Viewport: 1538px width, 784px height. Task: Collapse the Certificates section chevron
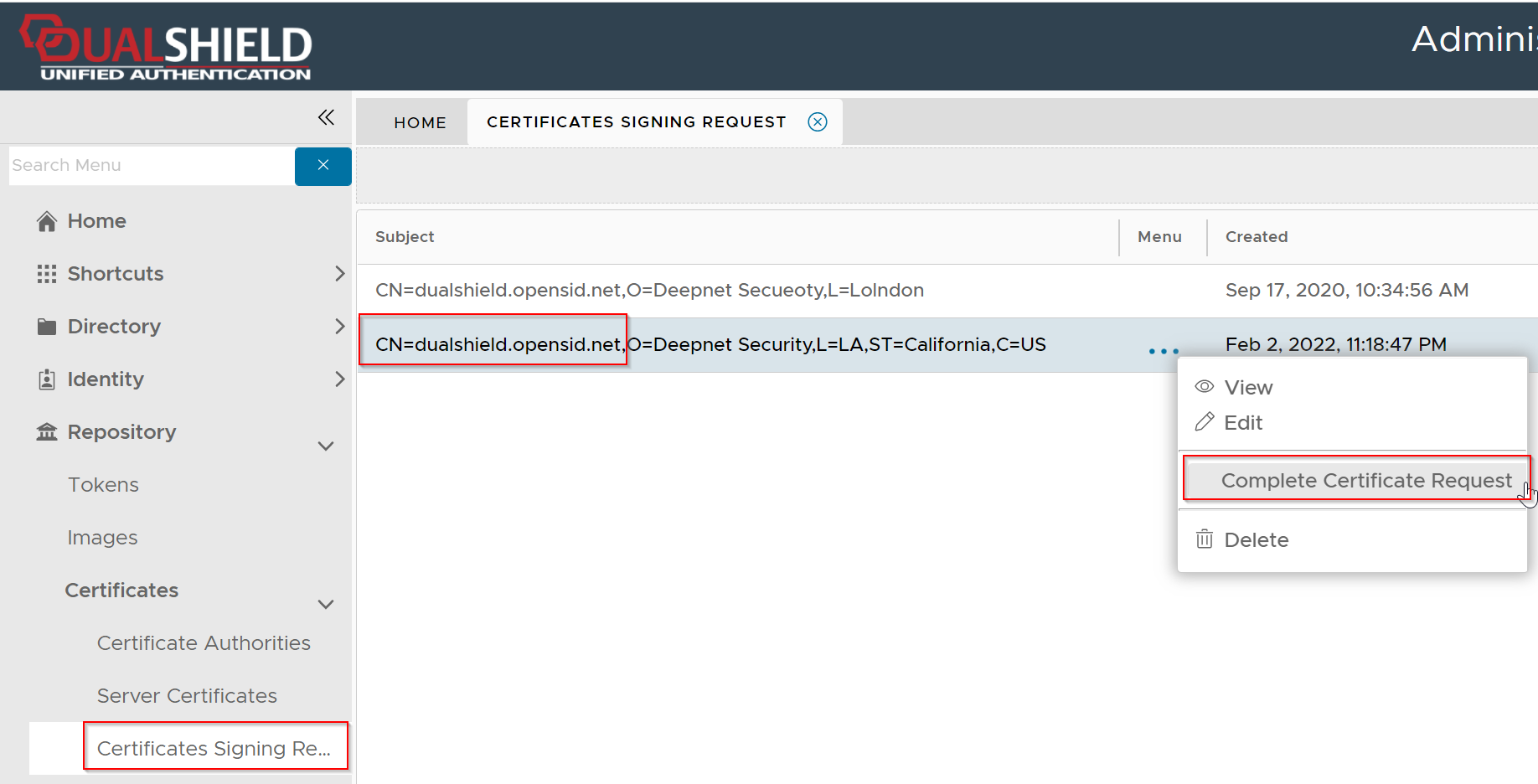click(326, 604)
